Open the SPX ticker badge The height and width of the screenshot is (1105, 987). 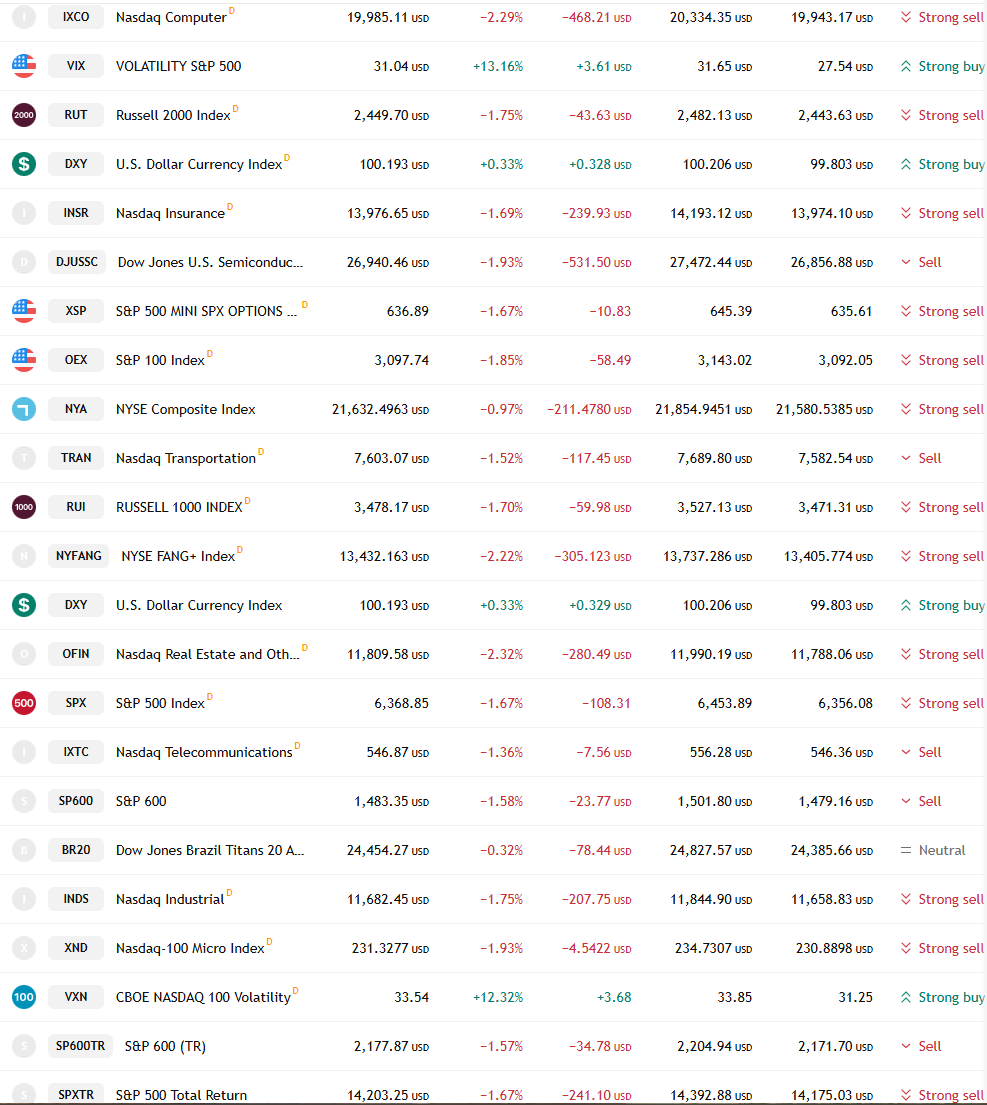(x=76, y=703)
